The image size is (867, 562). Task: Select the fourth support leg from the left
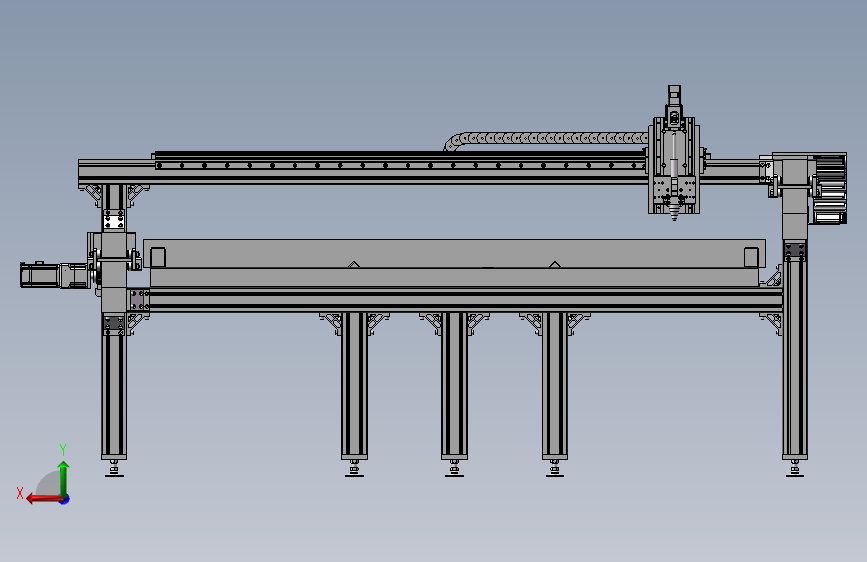pyautogui.click(x=555, y=386)
